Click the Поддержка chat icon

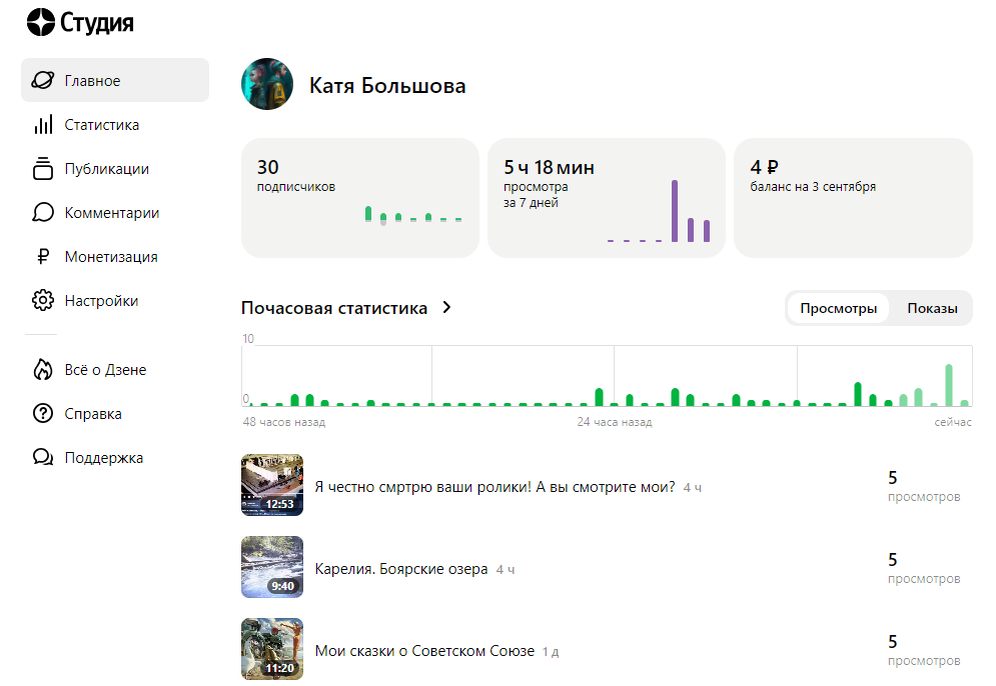(43, 457)
